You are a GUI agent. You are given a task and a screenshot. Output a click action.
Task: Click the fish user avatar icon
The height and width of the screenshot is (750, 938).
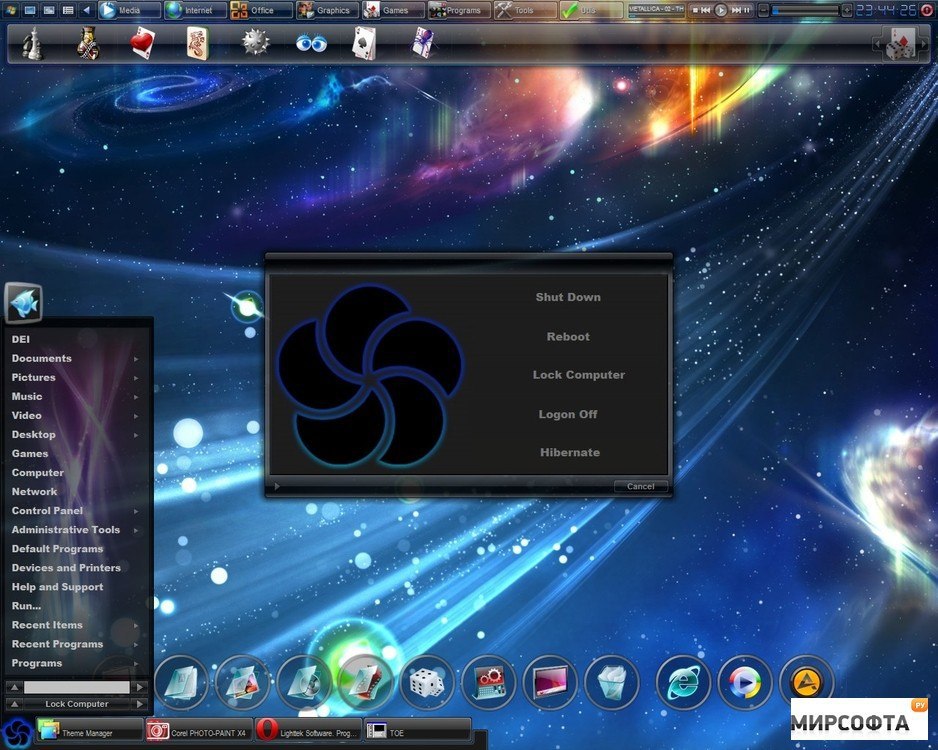(24, 303)
